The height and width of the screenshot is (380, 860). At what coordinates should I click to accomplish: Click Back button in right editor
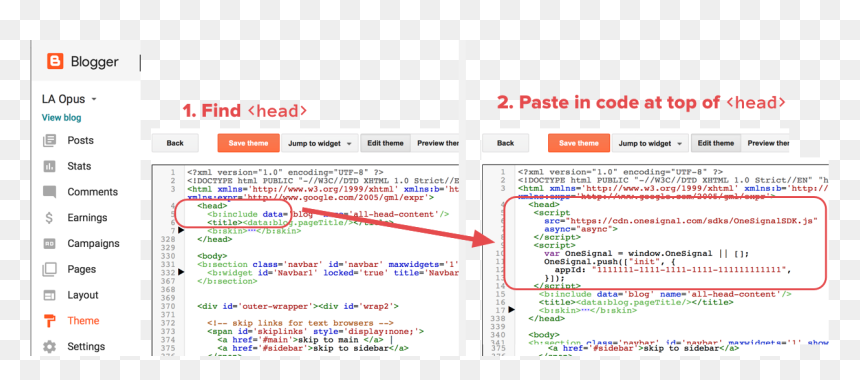click(x=505, y=143)
